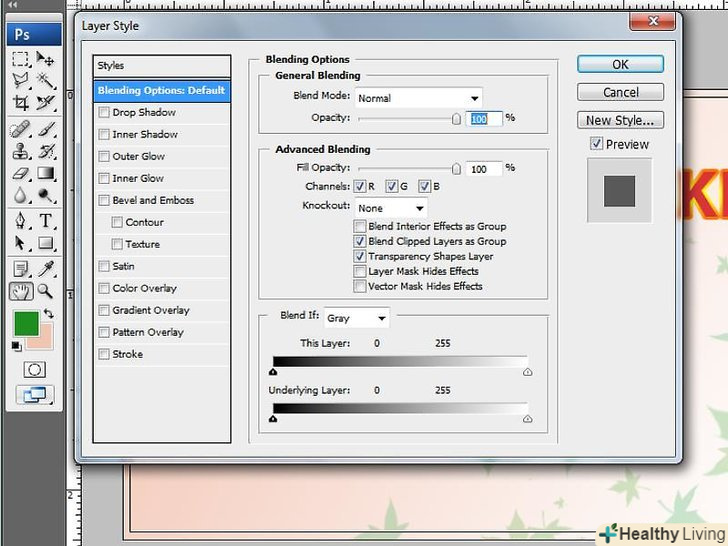
Task: Select the Gradient tool
Action: click(46, 174)
